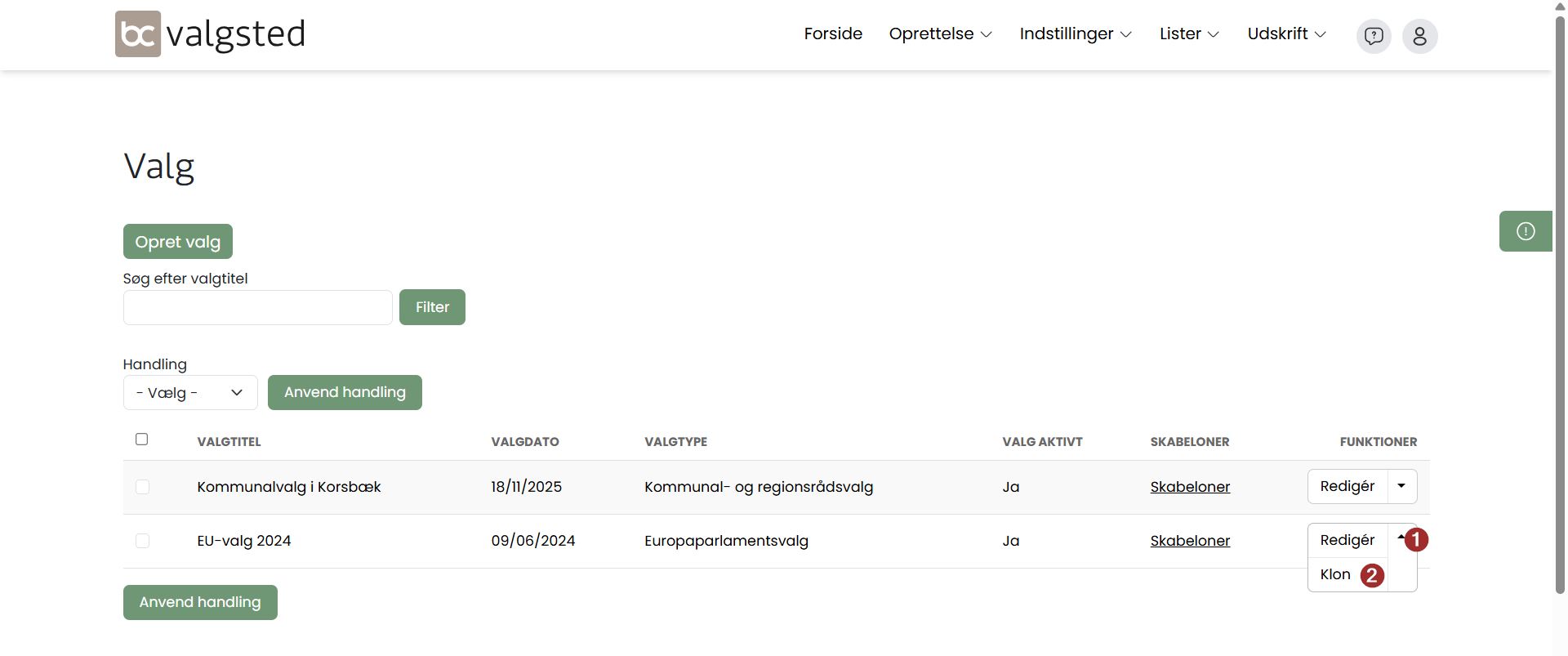Toggle the select-all checkbox in table header

point(142,440)
